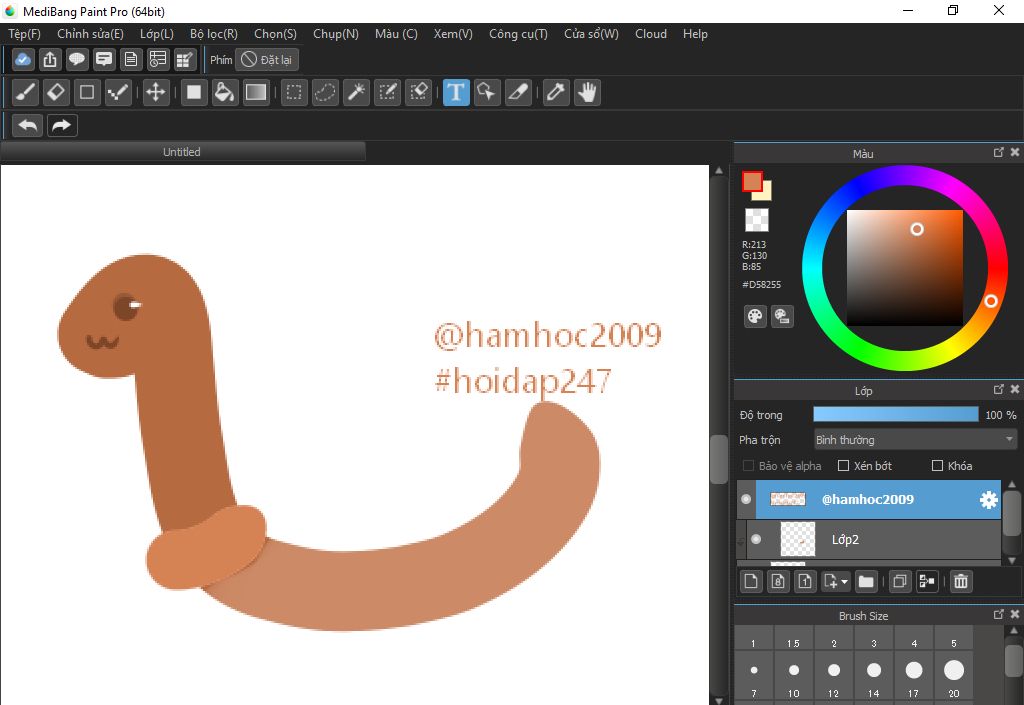Click the Đặt lại button
The width and height of the screenshot is (1024, 705).
point(267,60)
